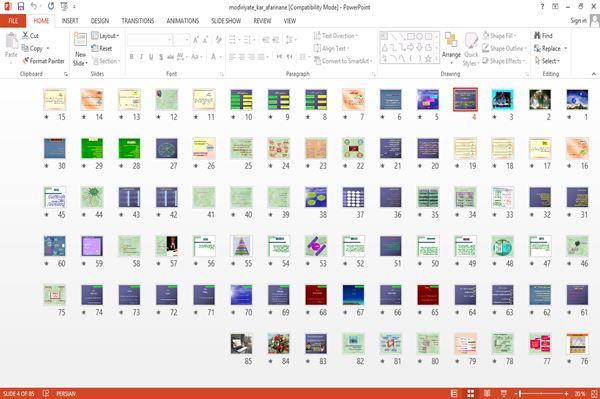Screen dimensions: 600x399
Task: Click the Slide Sorter view icon in the status bar
Action: [471, 393]
